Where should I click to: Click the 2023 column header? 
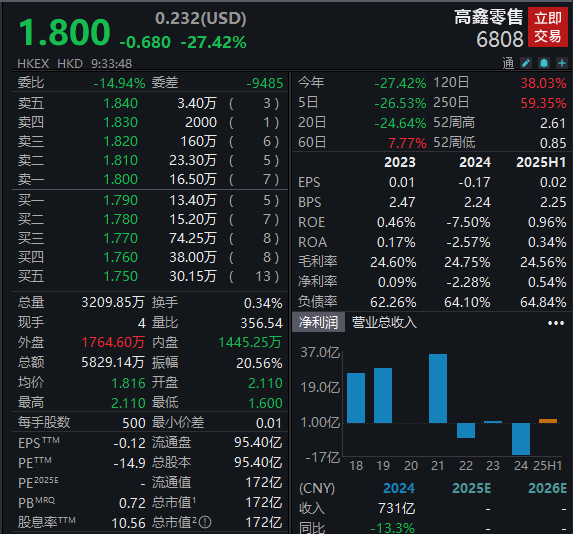(x=400, y=162)
